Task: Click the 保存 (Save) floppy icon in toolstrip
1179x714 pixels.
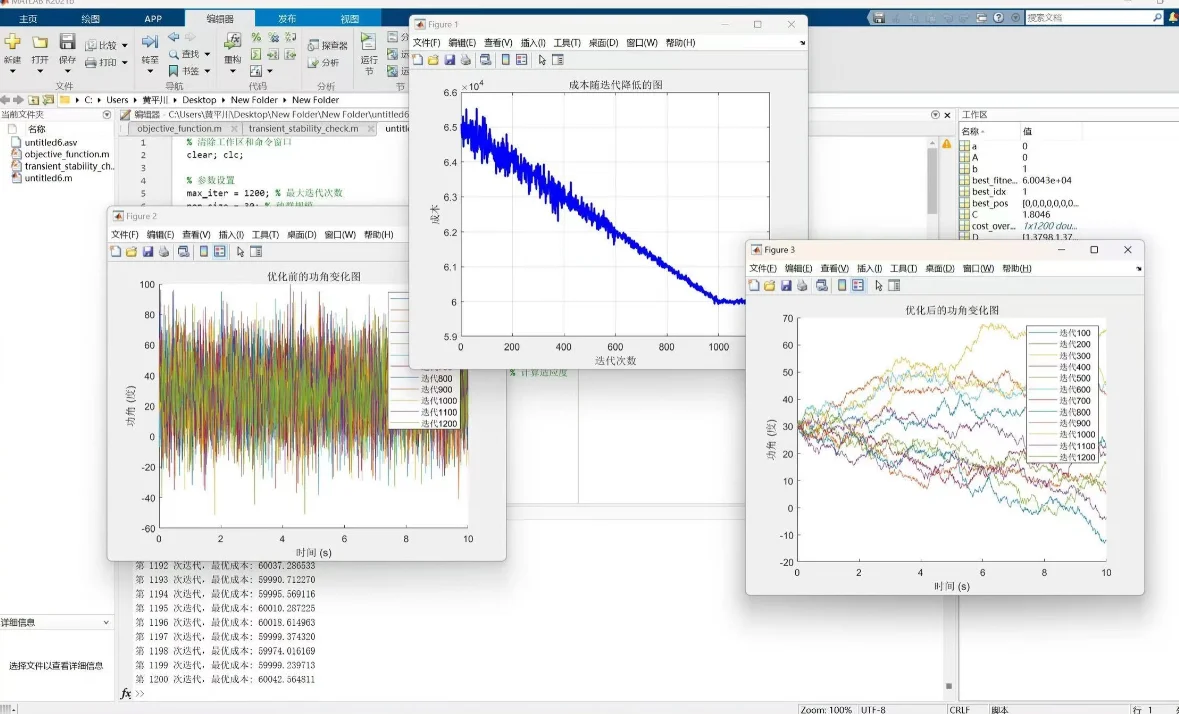Action: click(x=67, y=42)
